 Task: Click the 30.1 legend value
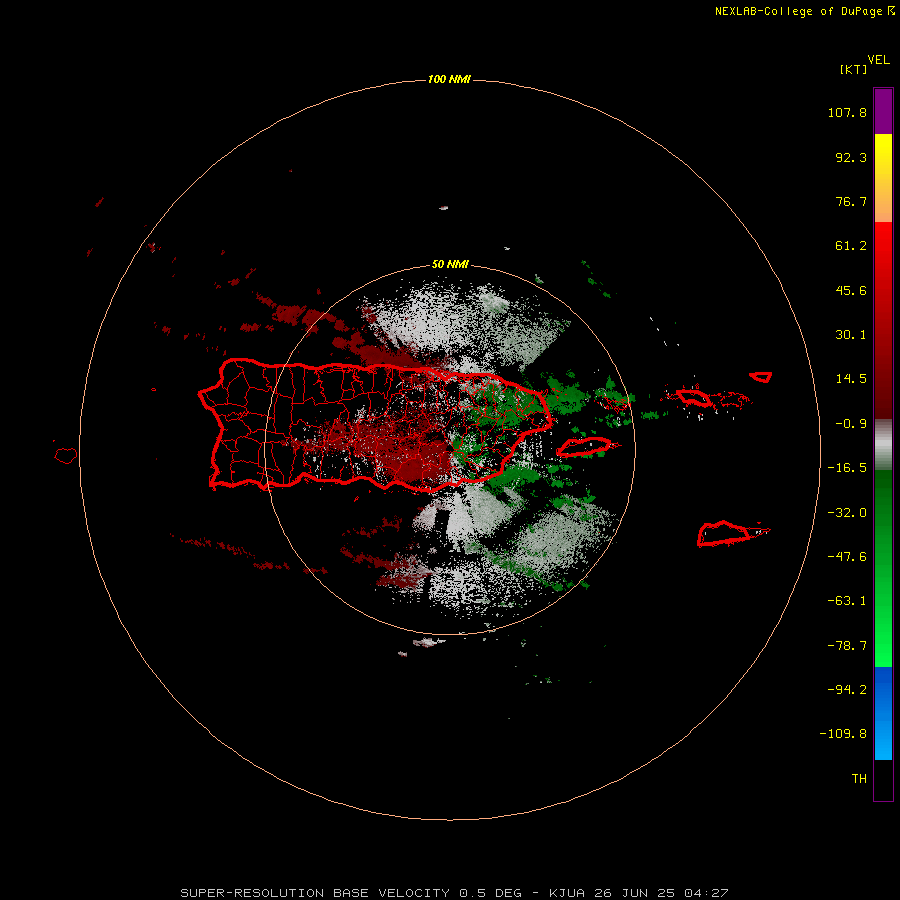tap(851, 335)
